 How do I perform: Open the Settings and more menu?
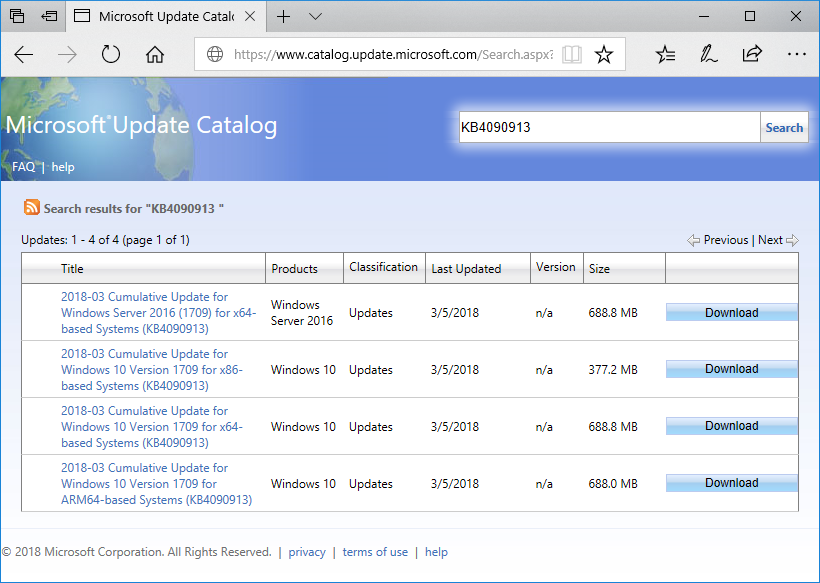796,55
